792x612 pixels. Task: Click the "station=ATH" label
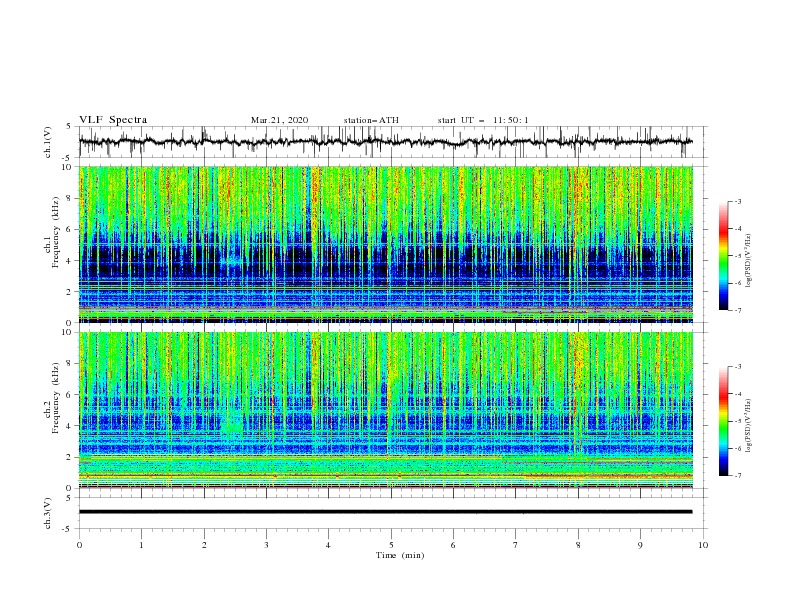(371, 120)
